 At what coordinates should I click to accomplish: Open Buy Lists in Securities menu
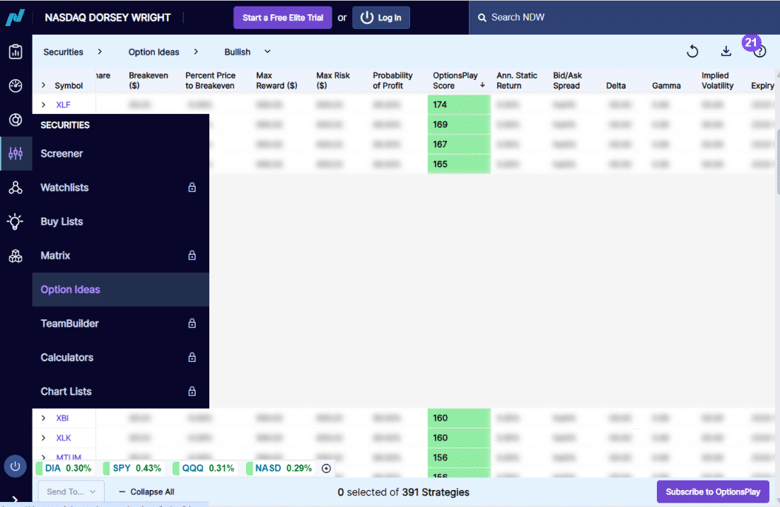(120, 221)
